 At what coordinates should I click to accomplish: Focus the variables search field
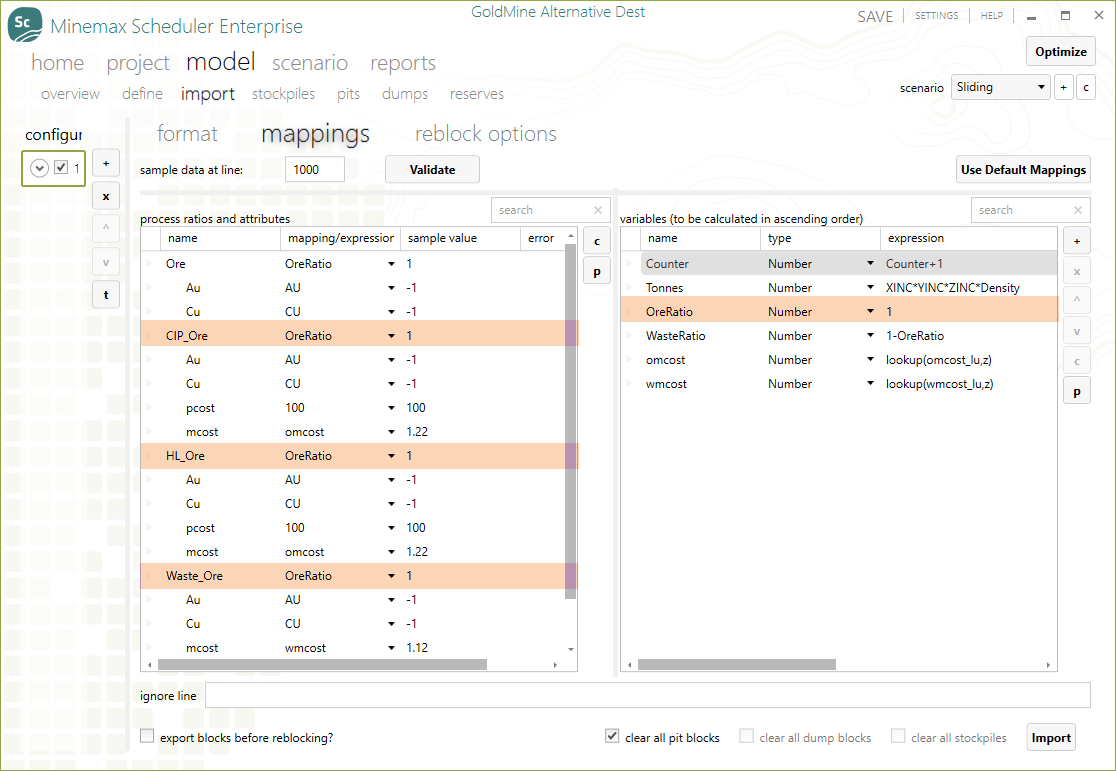click(1021, 210)
